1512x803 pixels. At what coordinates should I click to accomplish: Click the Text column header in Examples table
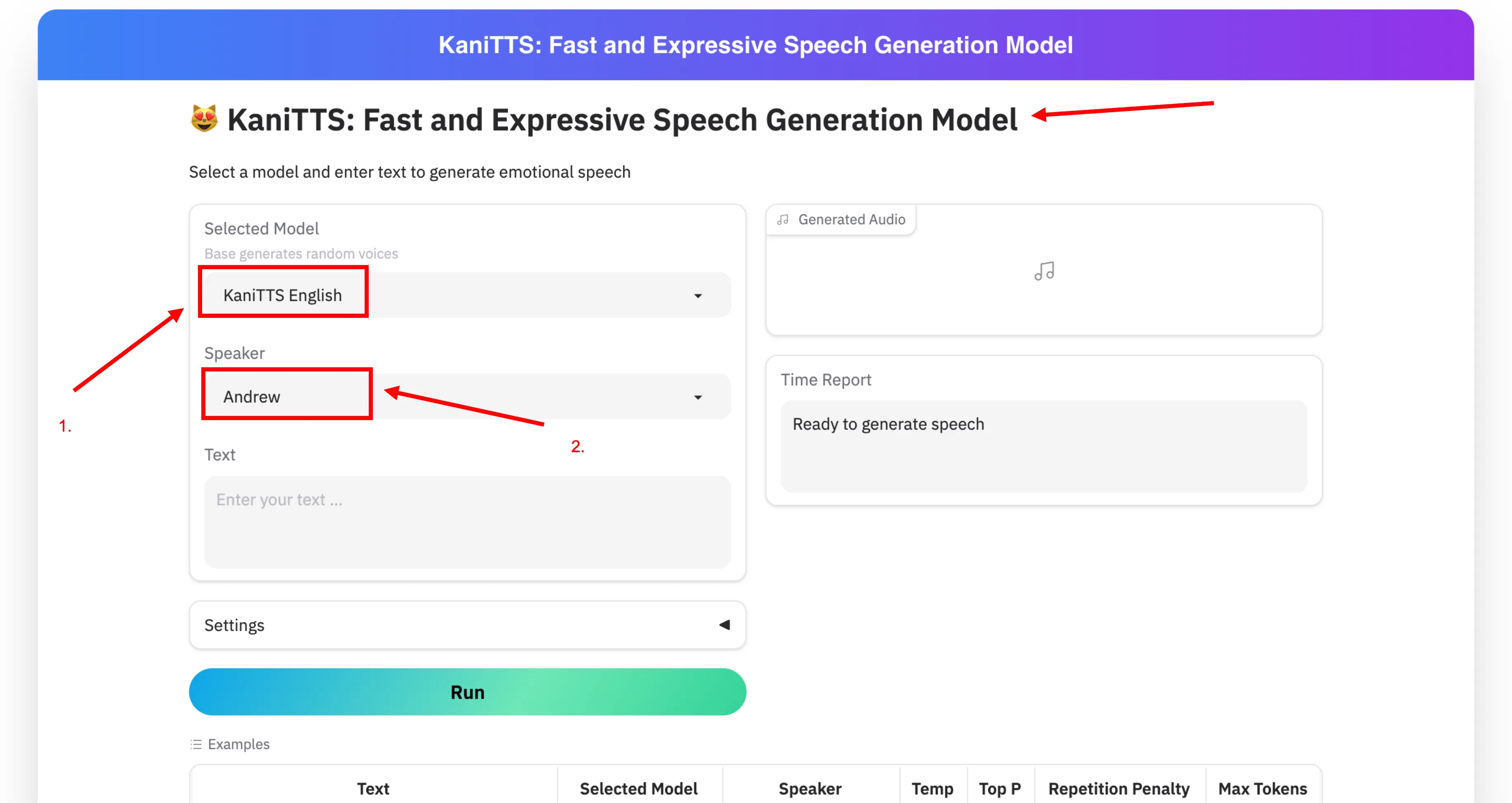(373, 788)
